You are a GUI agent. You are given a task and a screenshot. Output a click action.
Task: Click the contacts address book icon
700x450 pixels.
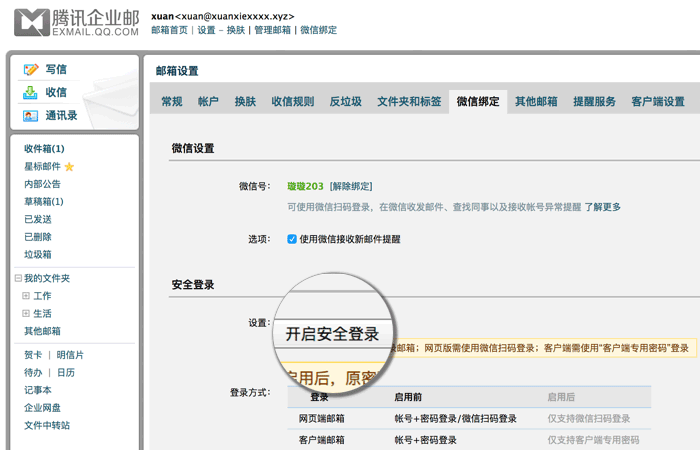31,116
